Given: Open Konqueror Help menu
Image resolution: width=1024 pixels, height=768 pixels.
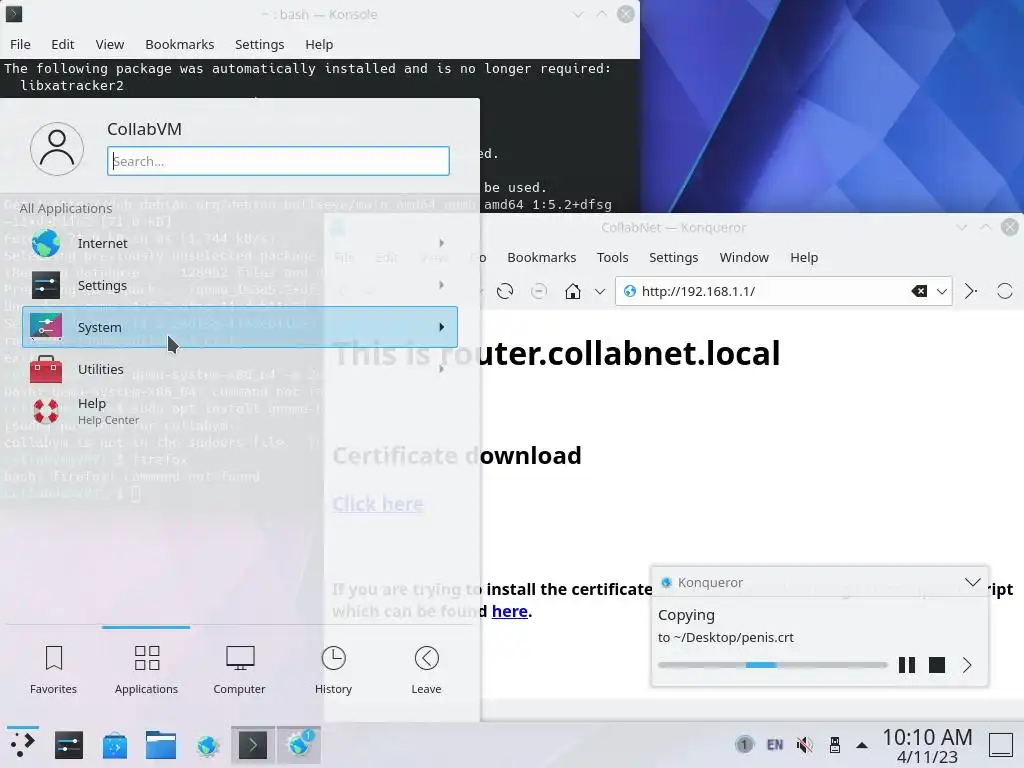Looking at the screenshot, I should 804,257.
